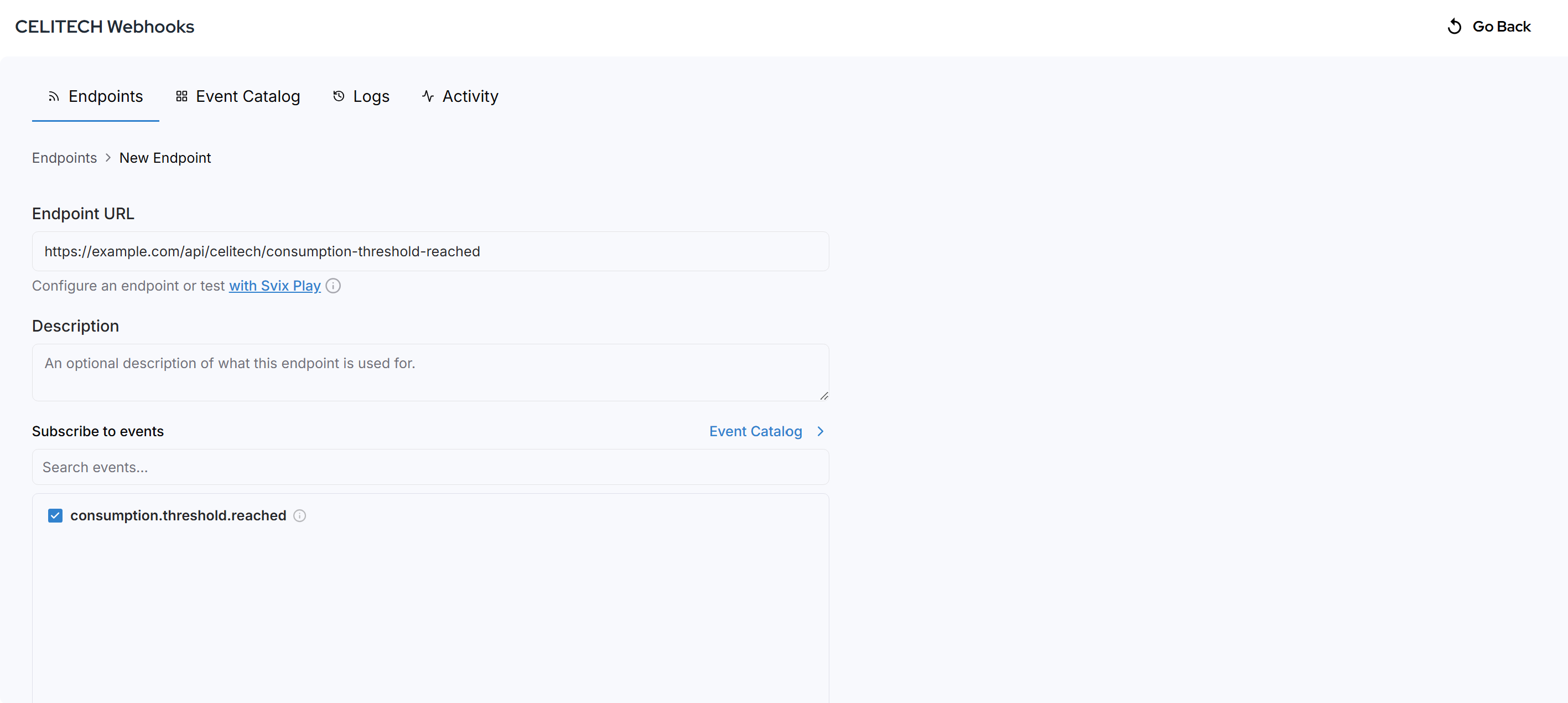Screen dimensions: 1568x703
Task: Click the New Endpoint breadcrumb text
Action: (x=165, y=158)
